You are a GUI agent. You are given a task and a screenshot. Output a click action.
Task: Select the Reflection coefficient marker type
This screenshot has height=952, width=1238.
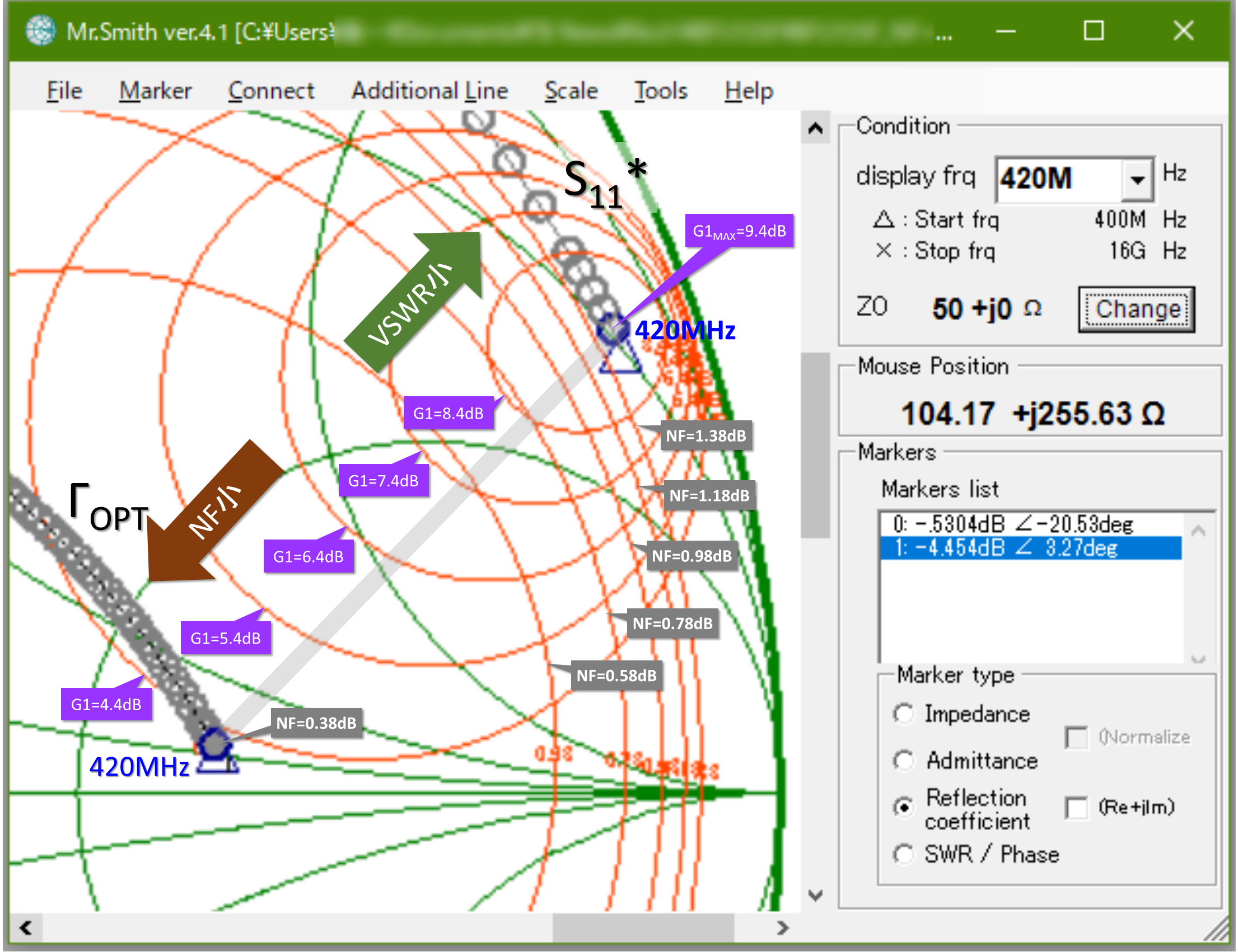point(904,806)
